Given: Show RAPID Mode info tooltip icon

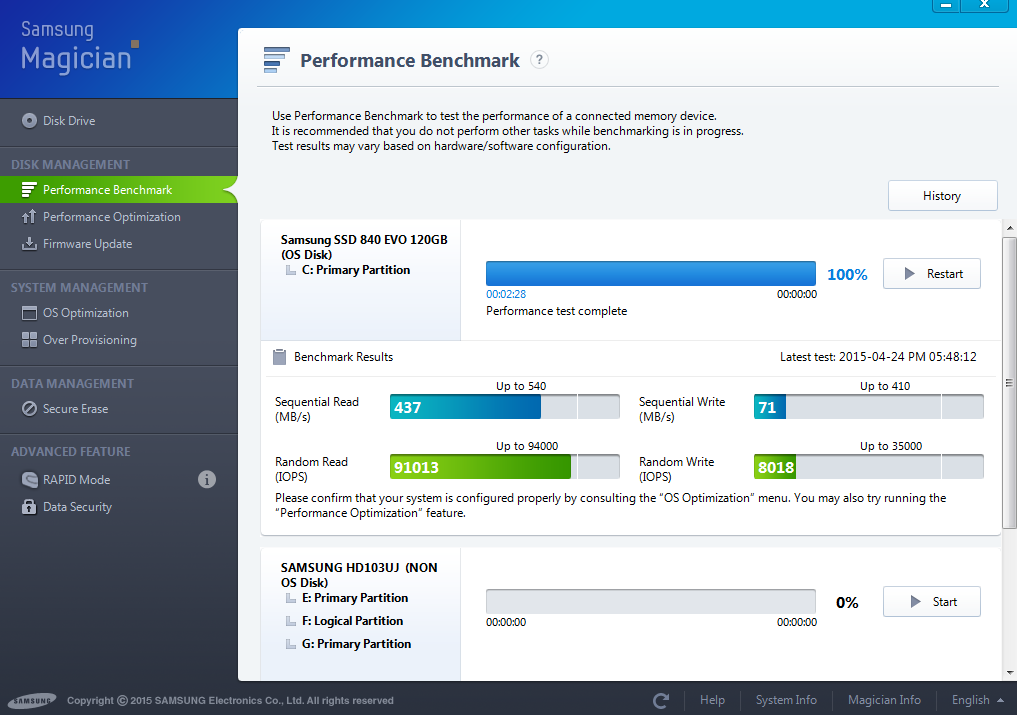Looking at the screenshot, I should pos(207,479).
